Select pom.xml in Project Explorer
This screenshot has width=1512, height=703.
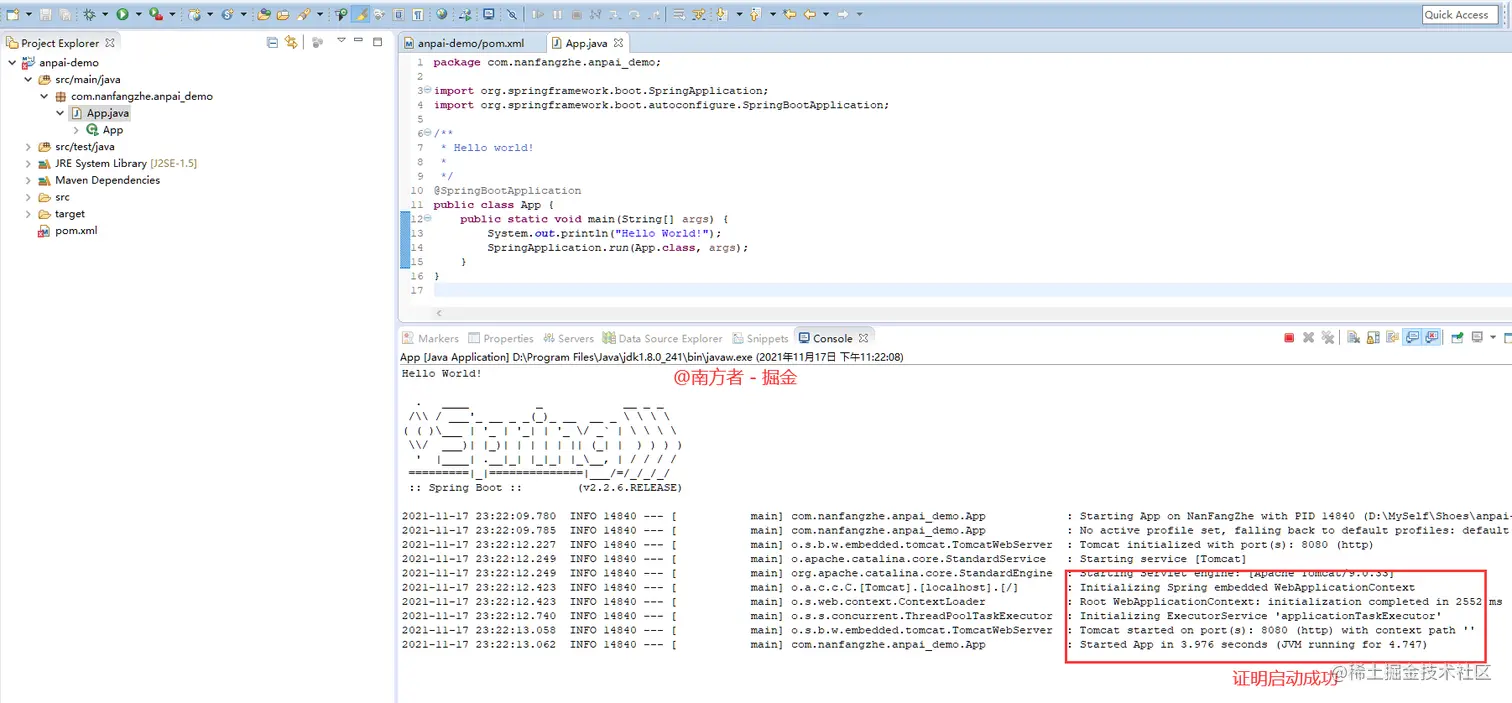tap(75, 230)
